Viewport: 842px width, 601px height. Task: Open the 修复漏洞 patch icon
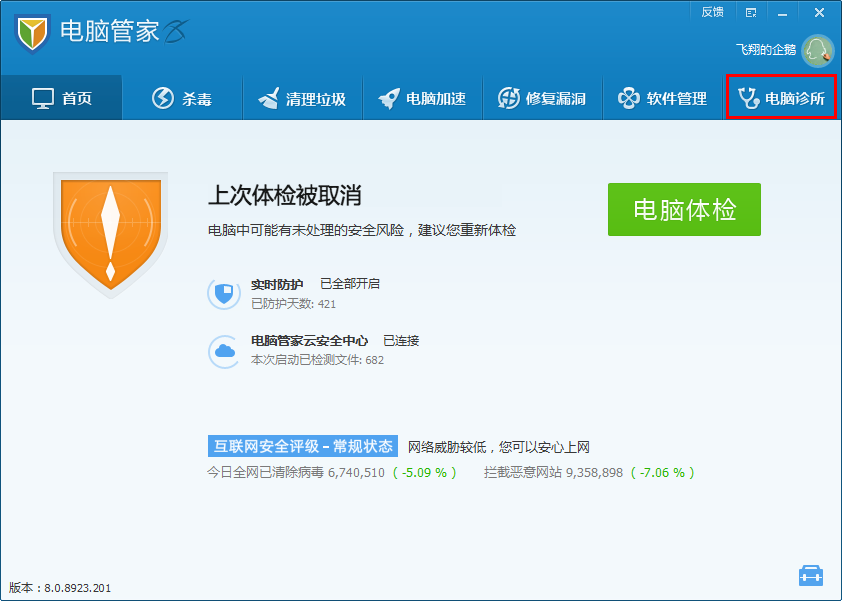tap(507, 97)
